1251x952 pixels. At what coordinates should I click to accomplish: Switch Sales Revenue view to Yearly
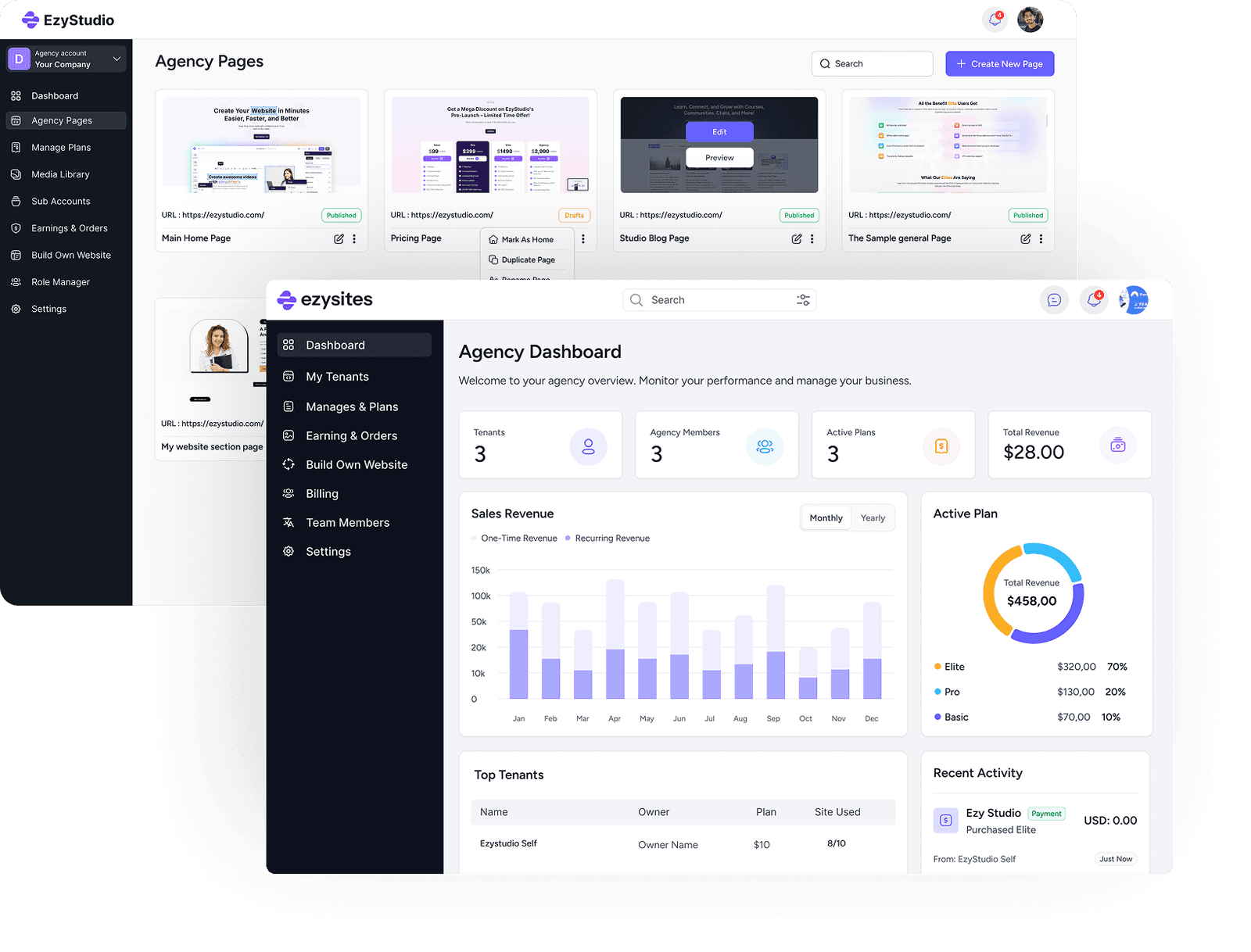click(873, 517)
